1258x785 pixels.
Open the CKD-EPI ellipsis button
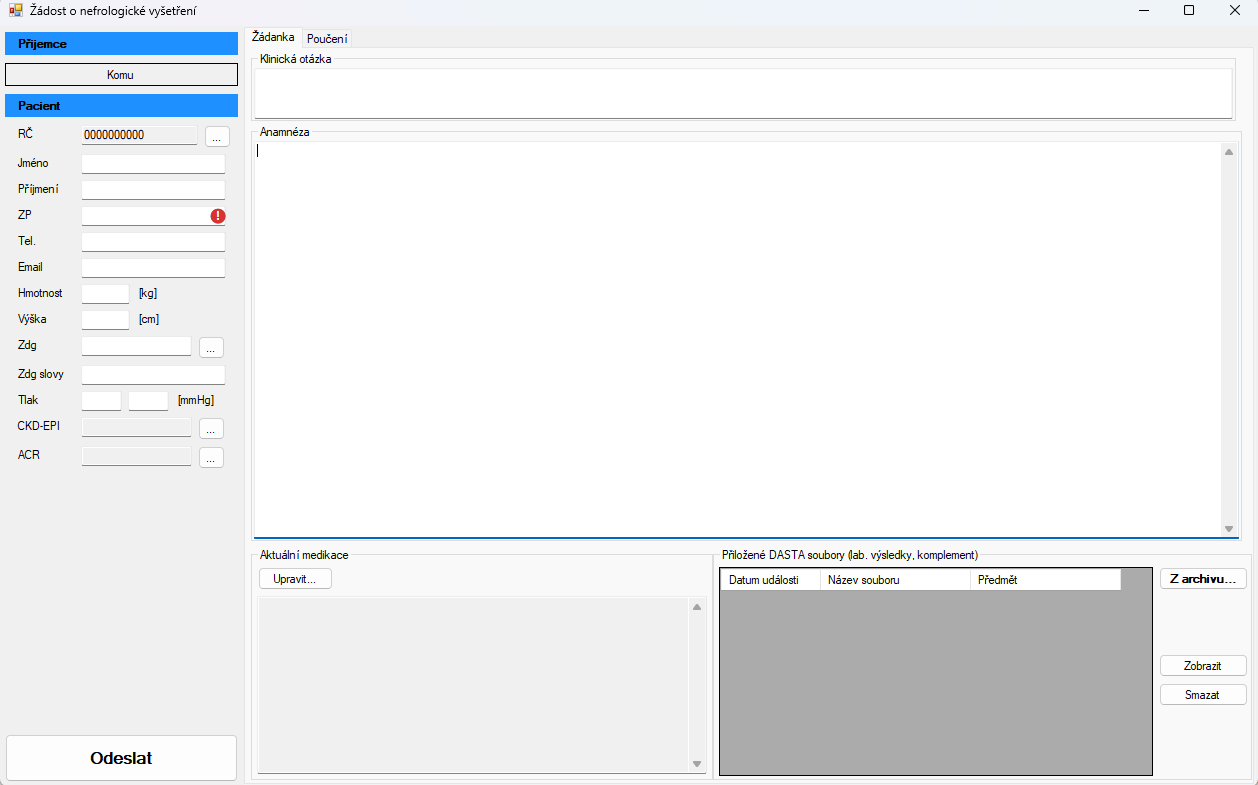[211, 428]
